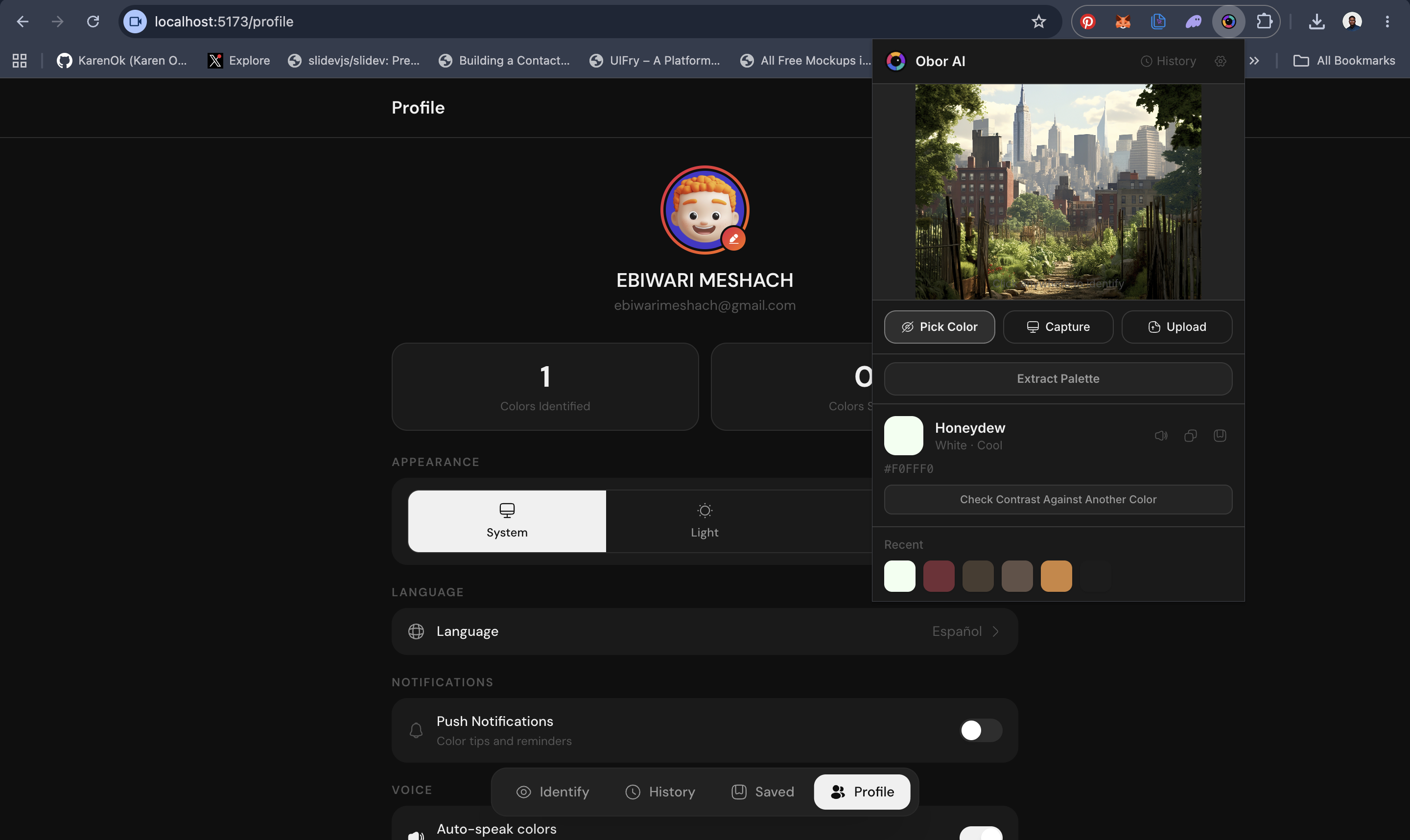Open Chrome three-dot menu

click(1387, 22)
